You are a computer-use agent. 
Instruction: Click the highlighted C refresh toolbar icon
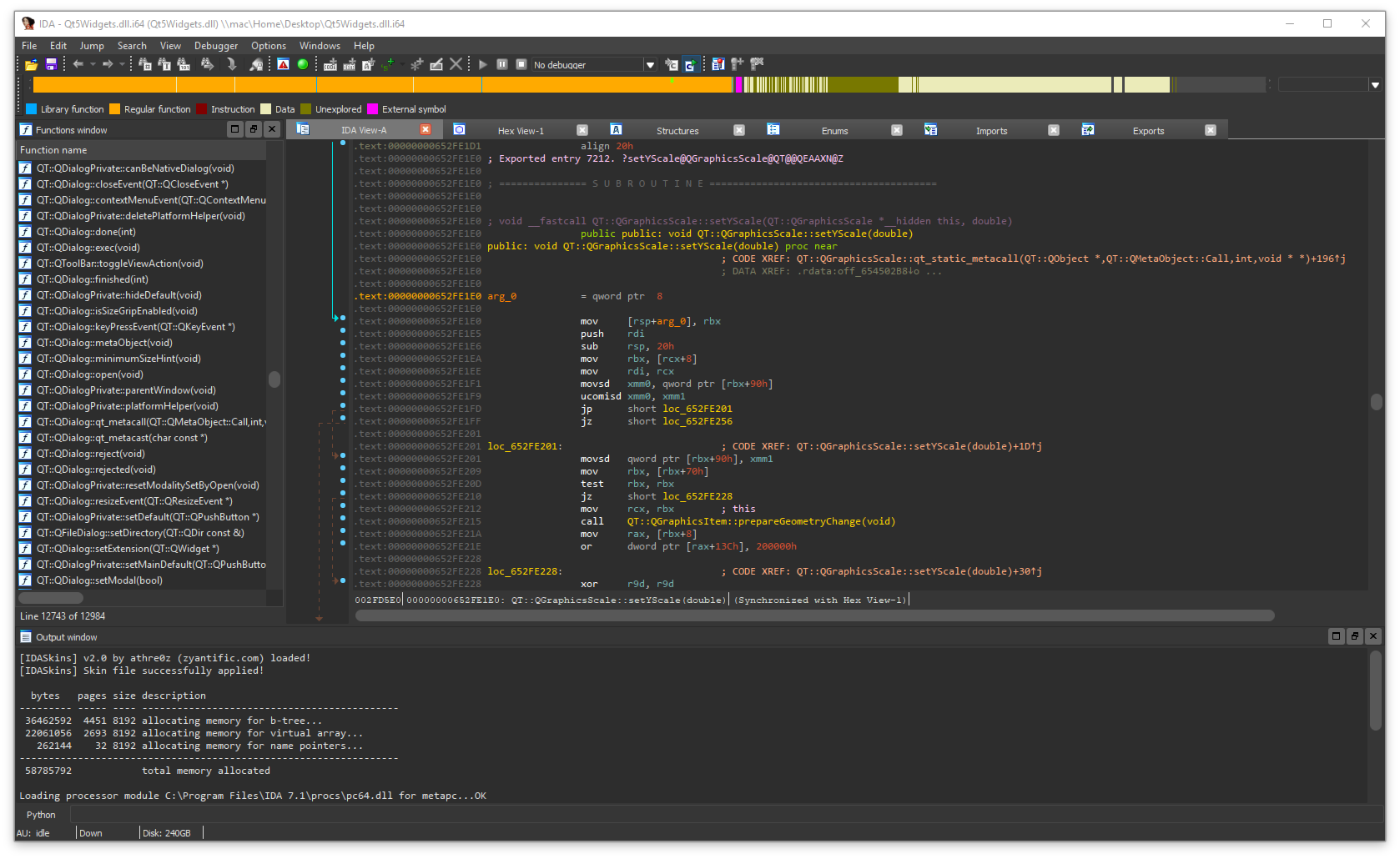690,64
